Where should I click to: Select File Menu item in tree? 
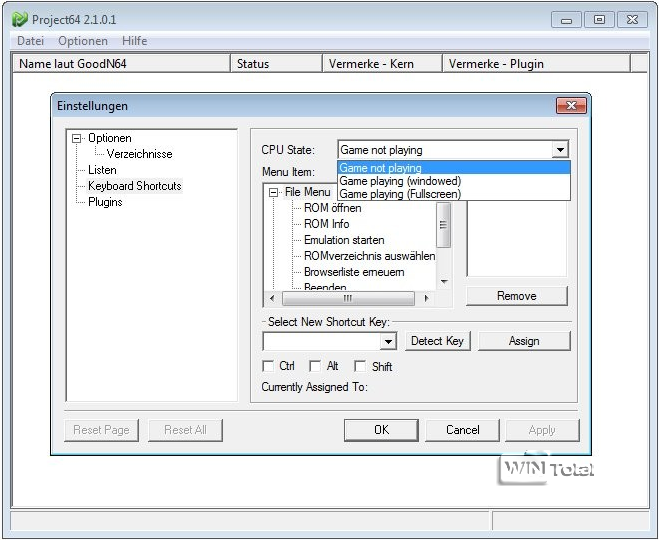[308, 192]
